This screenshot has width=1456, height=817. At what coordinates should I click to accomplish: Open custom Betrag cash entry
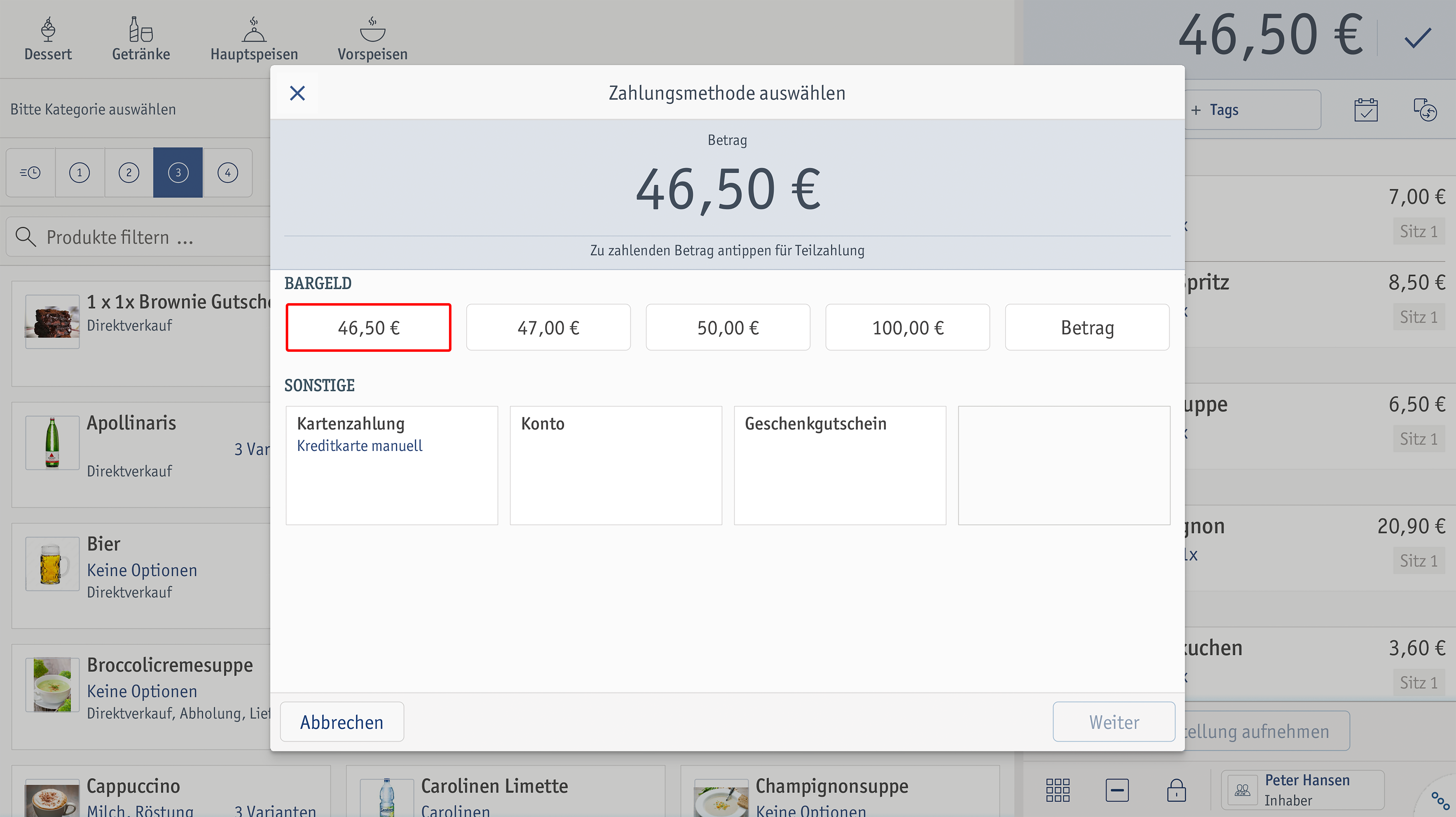click(1087, 328)
